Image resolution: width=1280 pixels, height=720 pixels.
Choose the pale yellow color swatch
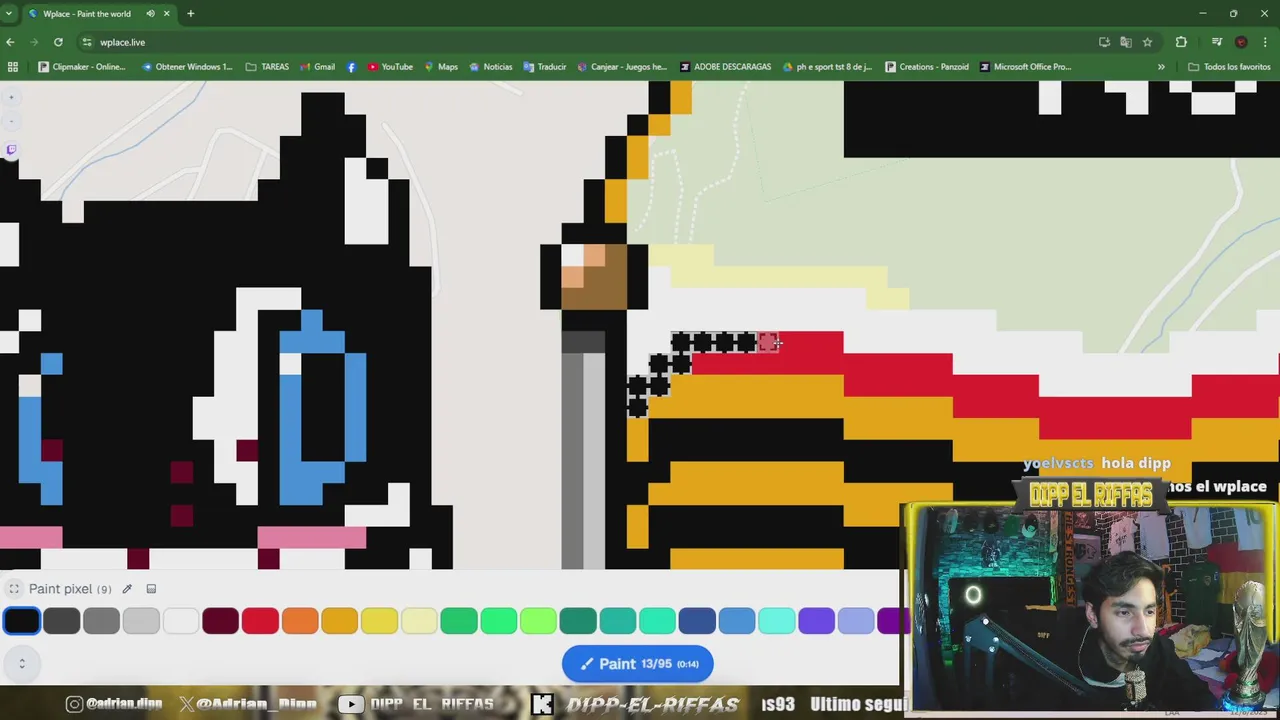(419, 621)
